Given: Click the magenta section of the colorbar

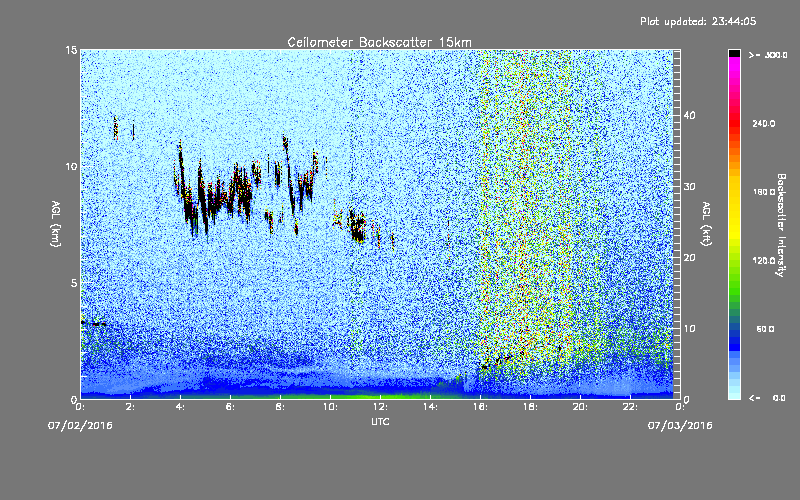Looking at the screenshot, I should [734, 69].
